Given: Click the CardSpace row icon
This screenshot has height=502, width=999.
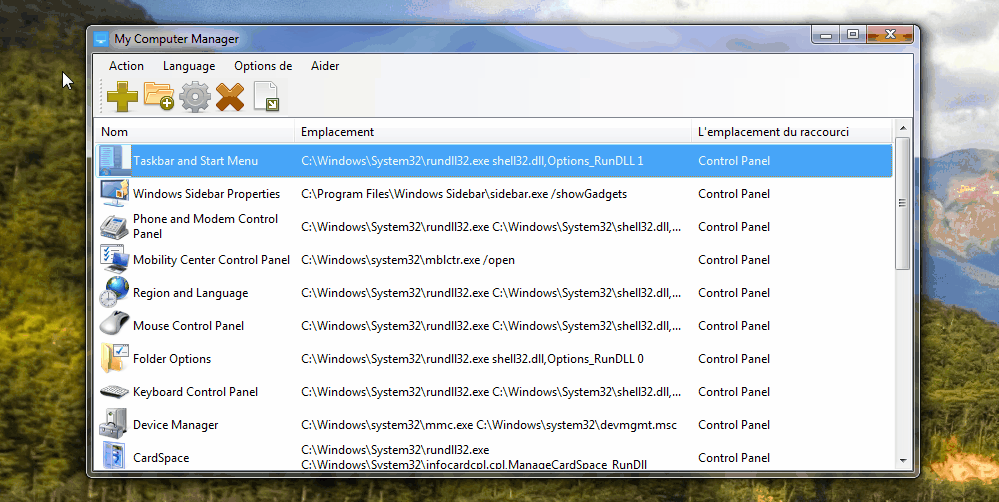Looking at the screenshot, I should point(115,455).
